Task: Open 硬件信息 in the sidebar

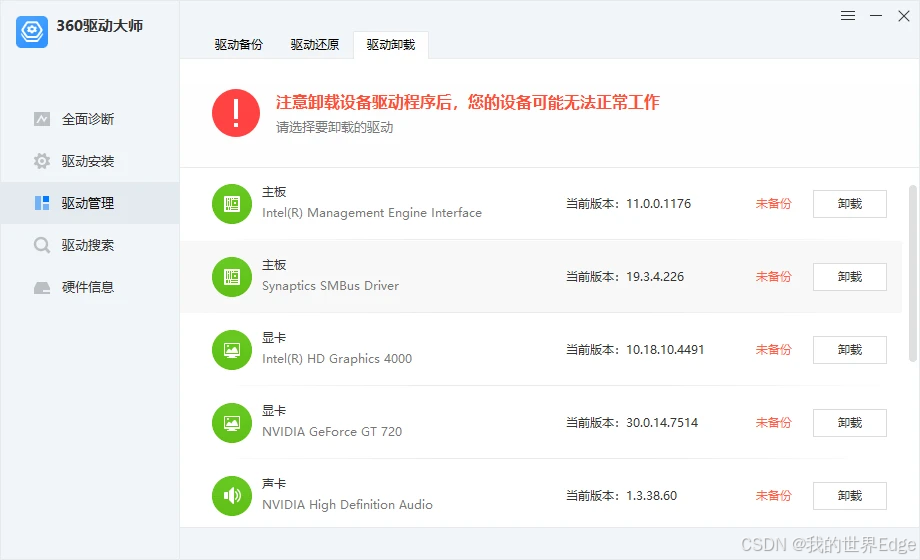Action: [90, 287]
